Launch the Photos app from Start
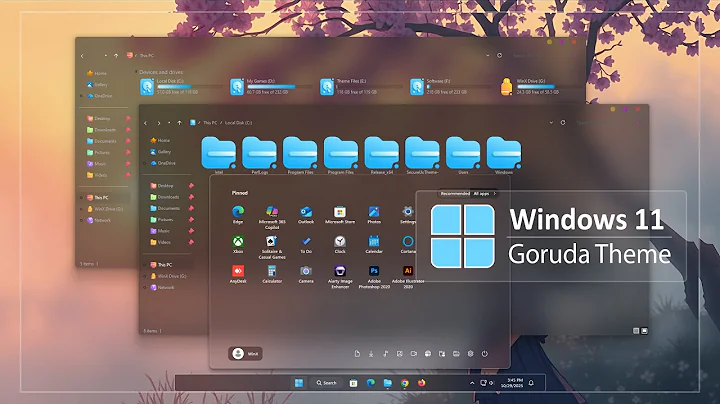This screenshot has width=720, height=404. [x=374, y=214]
